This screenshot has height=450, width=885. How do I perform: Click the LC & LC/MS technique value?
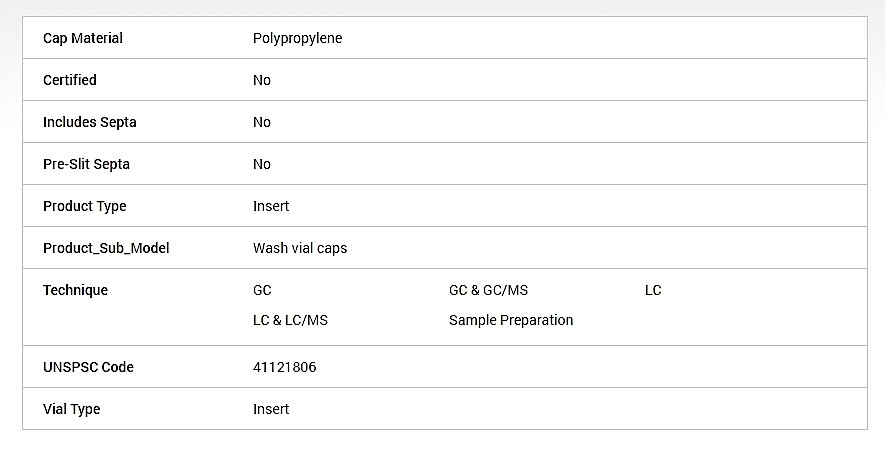tap(290, 320)
